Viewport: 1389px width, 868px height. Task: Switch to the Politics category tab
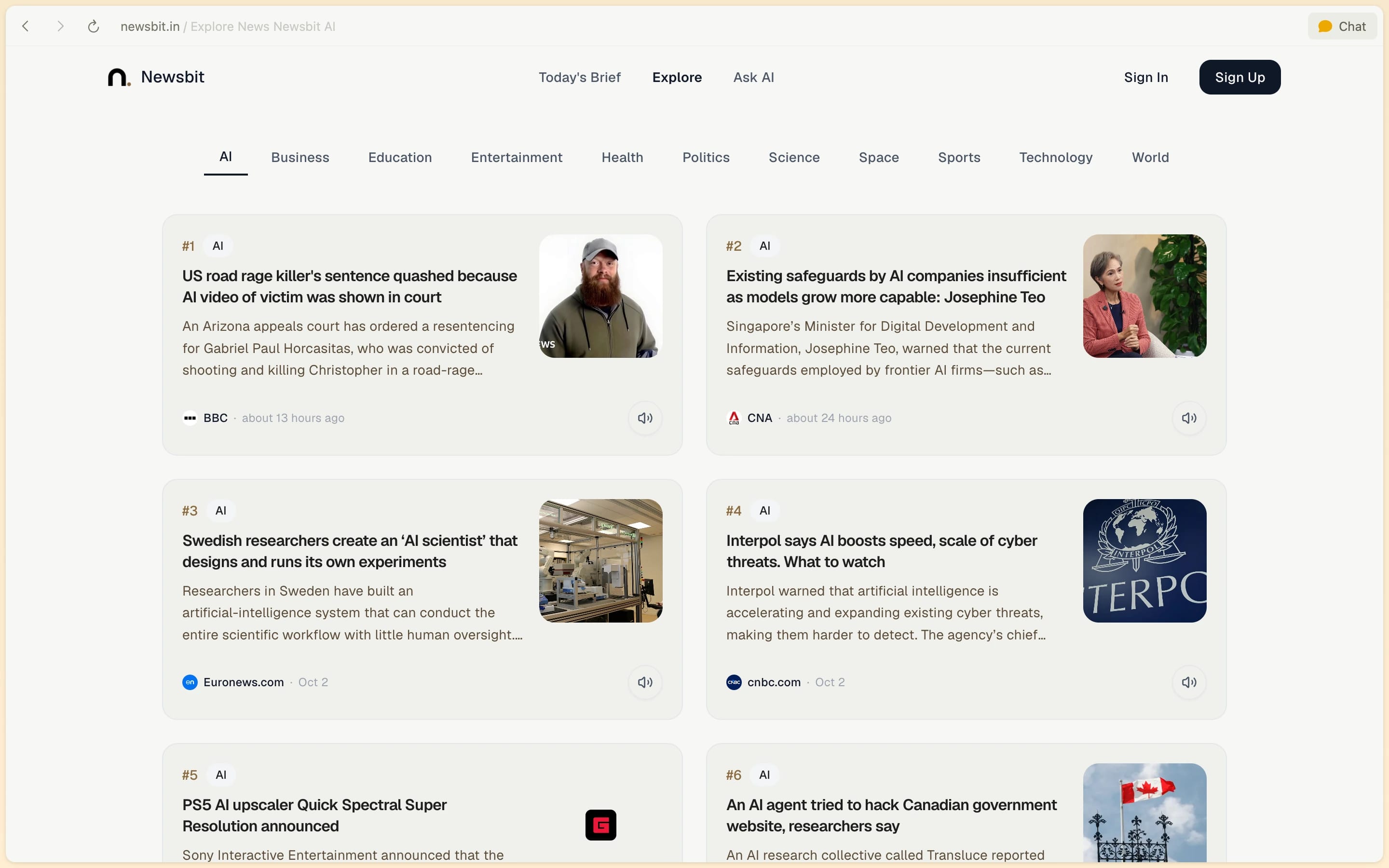click(706, 157)
